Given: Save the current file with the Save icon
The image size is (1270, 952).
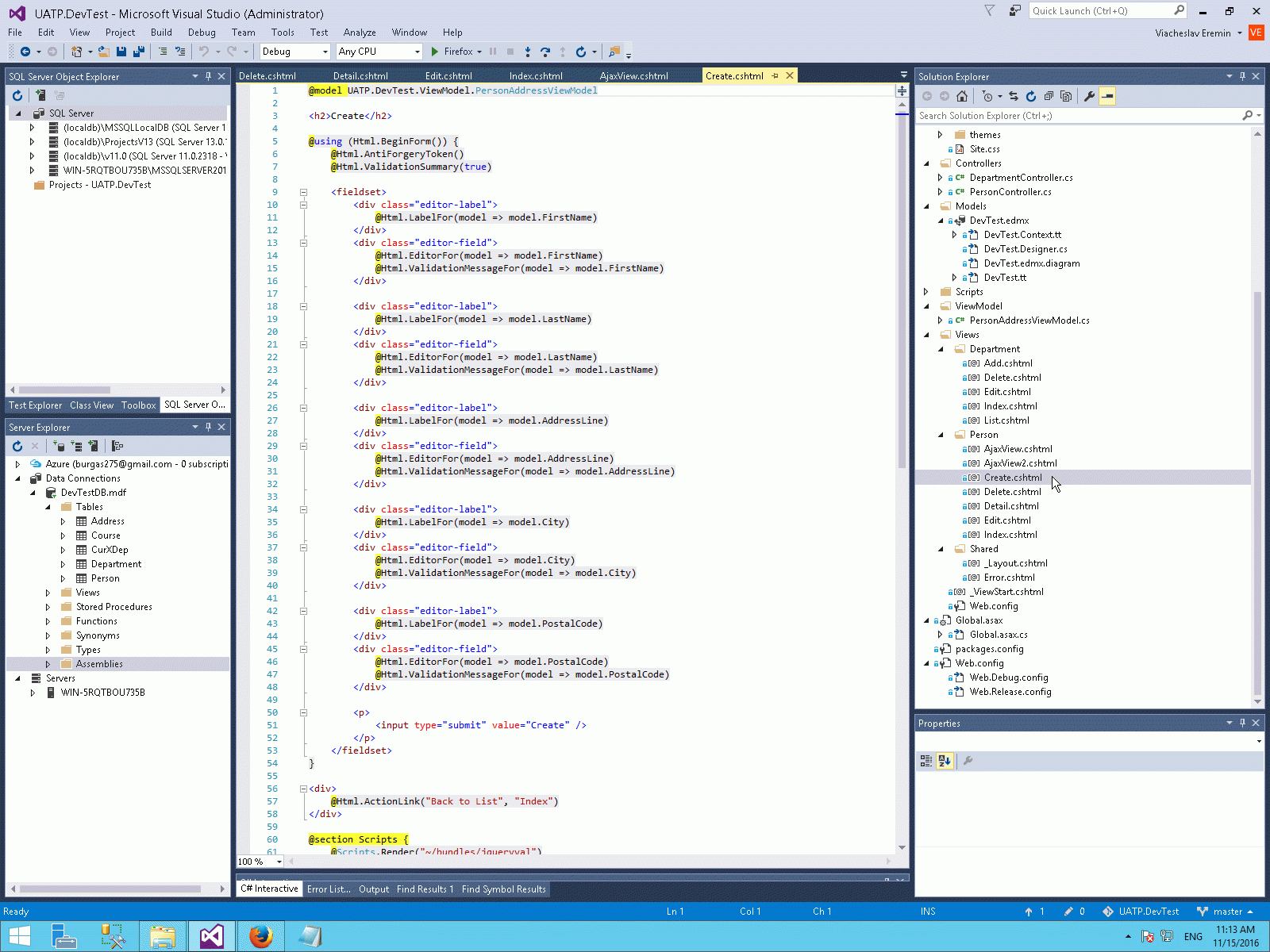Looking at the screenshot, I should tap(121, 52).
